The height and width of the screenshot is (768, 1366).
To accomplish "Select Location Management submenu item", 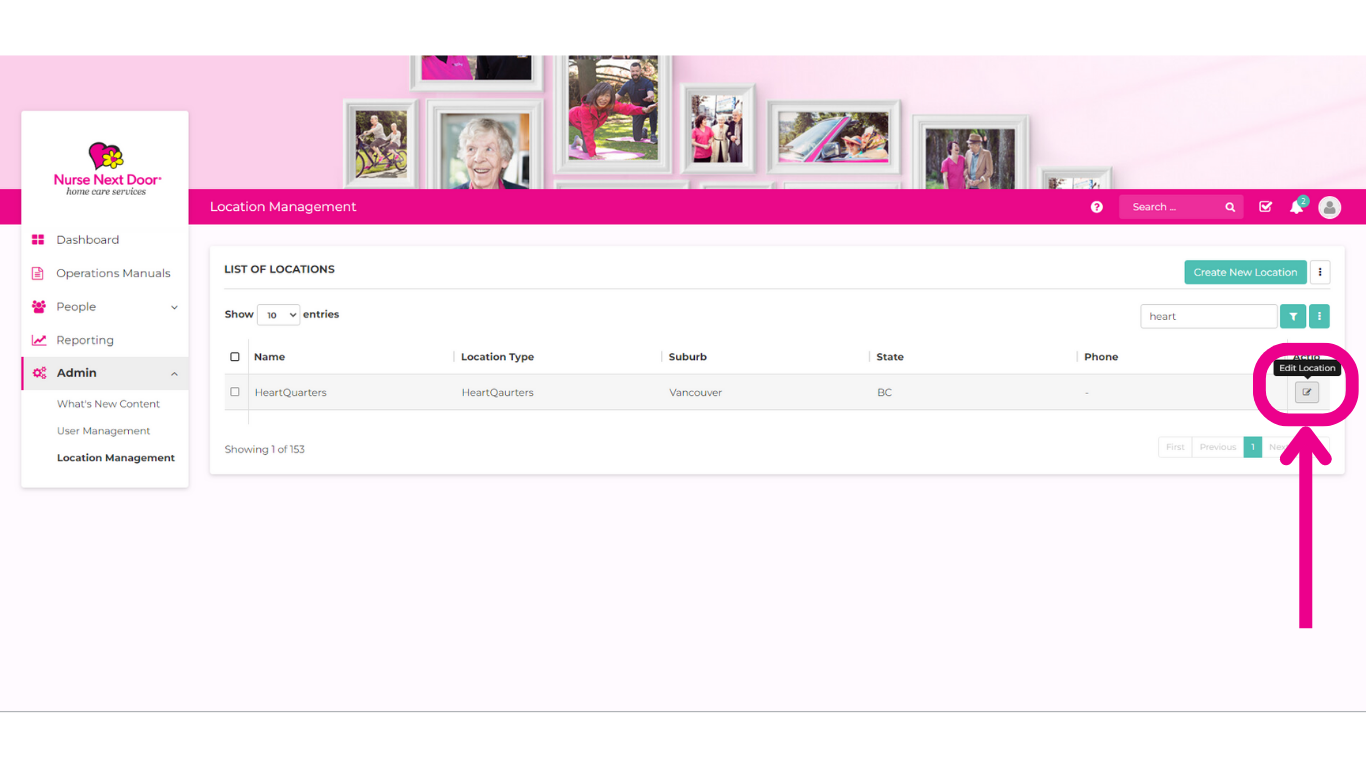I will [116, 458].
